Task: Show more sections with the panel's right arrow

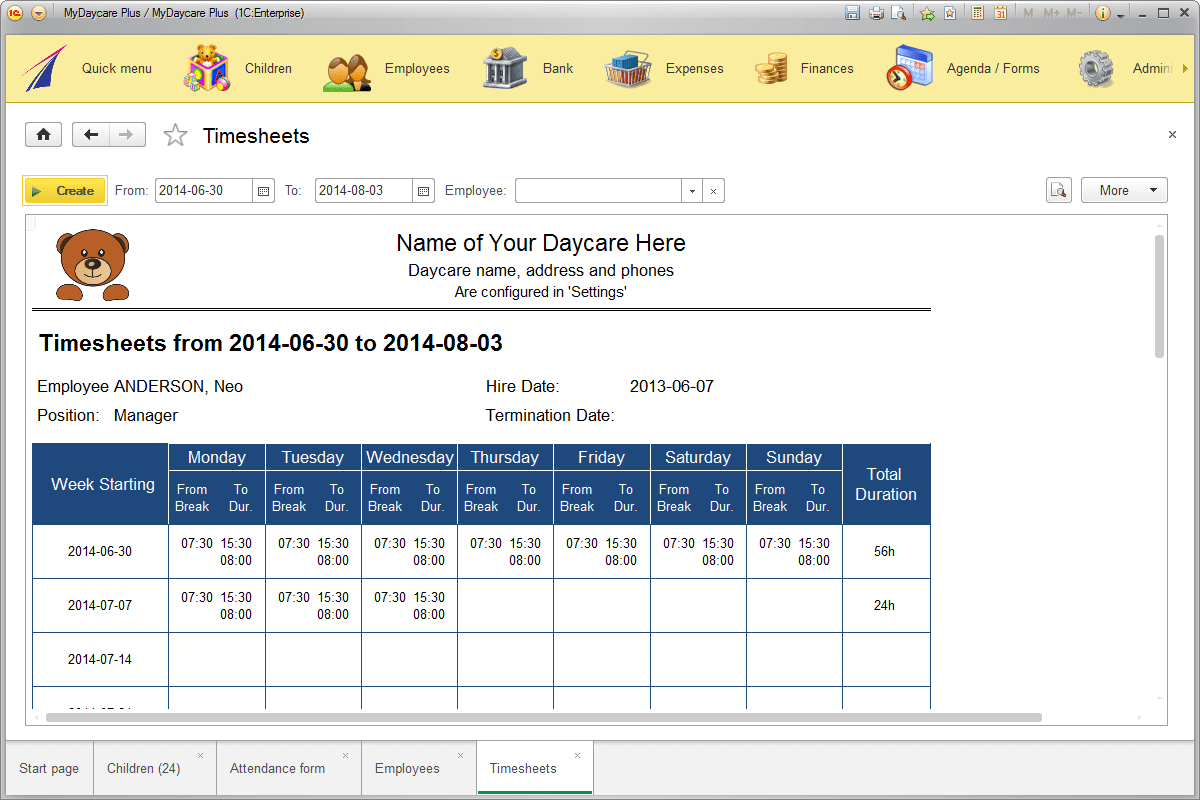Action: tap(1185, 69)
